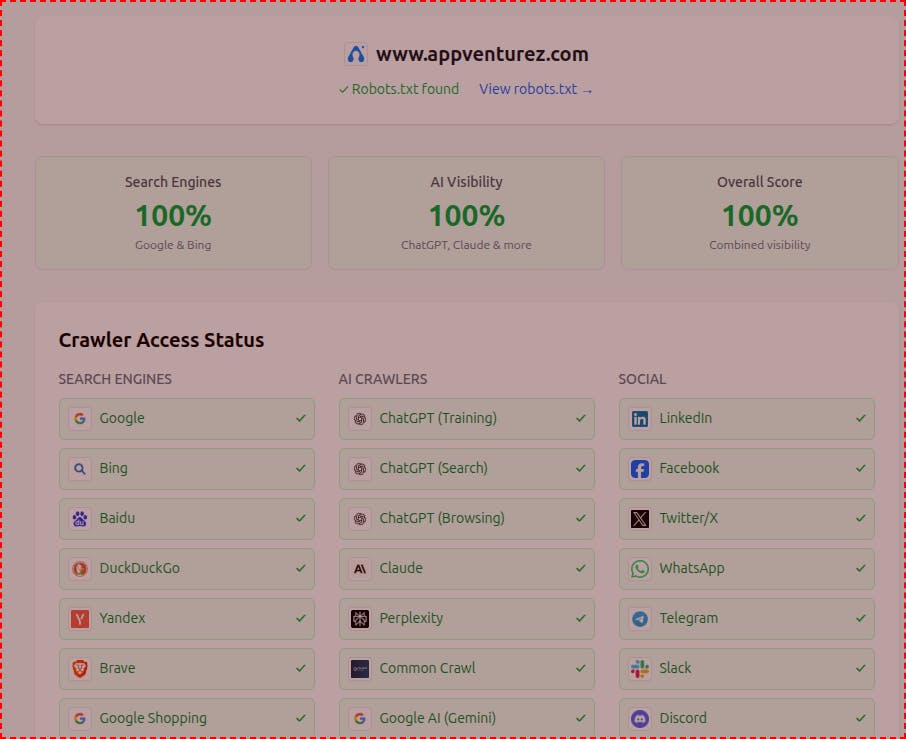Click the checkmark in the Slack row

tap(860, 668)
